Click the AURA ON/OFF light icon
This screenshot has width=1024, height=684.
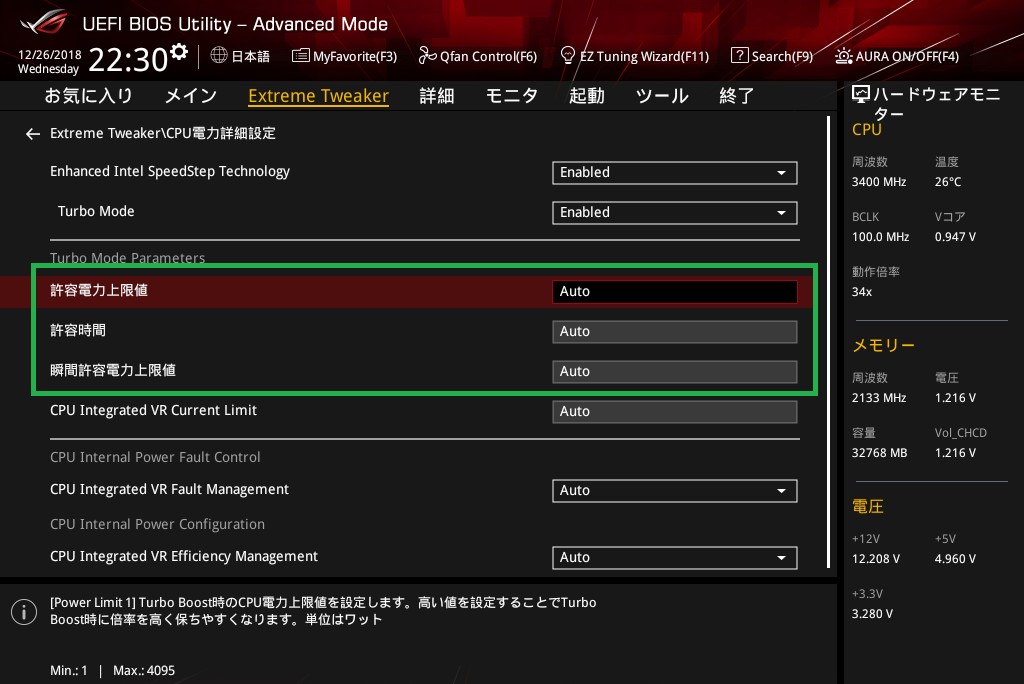click(844, 56)
